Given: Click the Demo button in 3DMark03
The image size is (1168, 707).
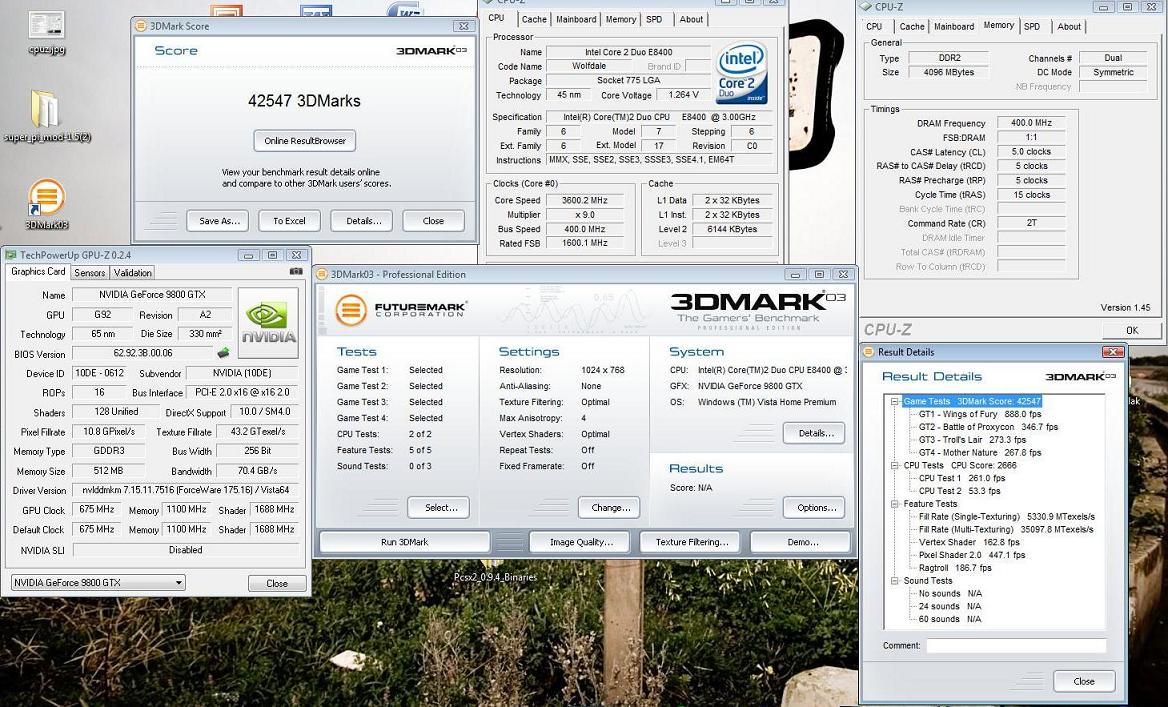Looking at the screenshot, I should click(802, 542).
